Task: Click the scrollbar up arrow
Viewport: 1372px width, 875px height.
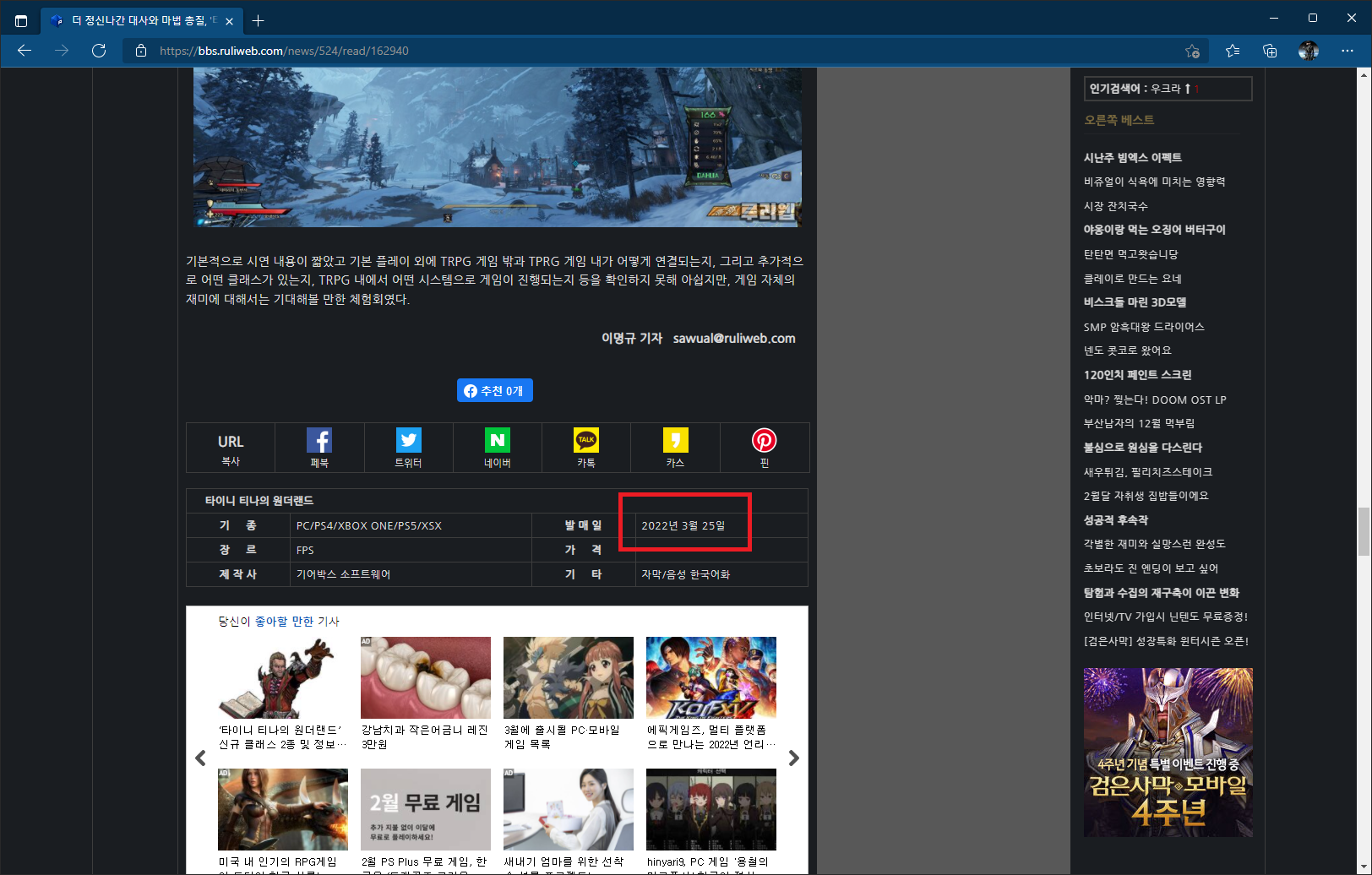Action: coord(1364,74)
